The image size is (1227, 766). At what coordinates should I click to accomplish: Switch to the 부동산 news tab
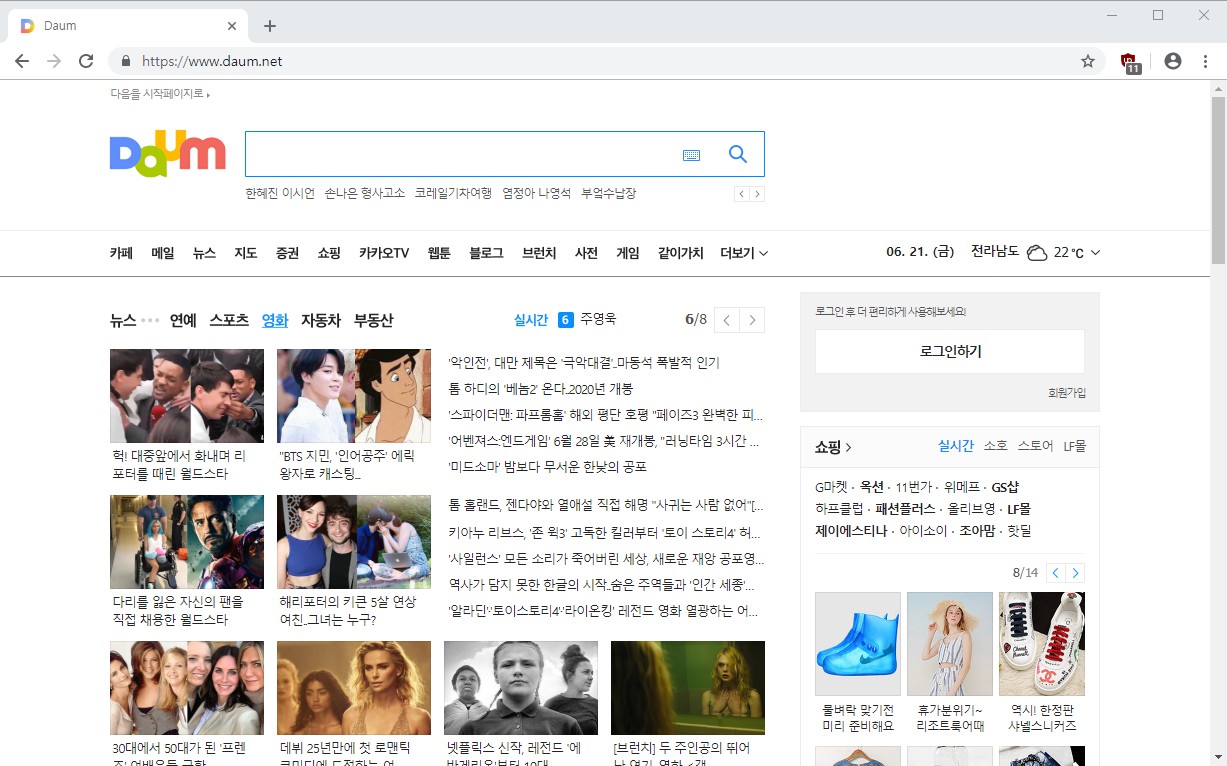(373, 320)
